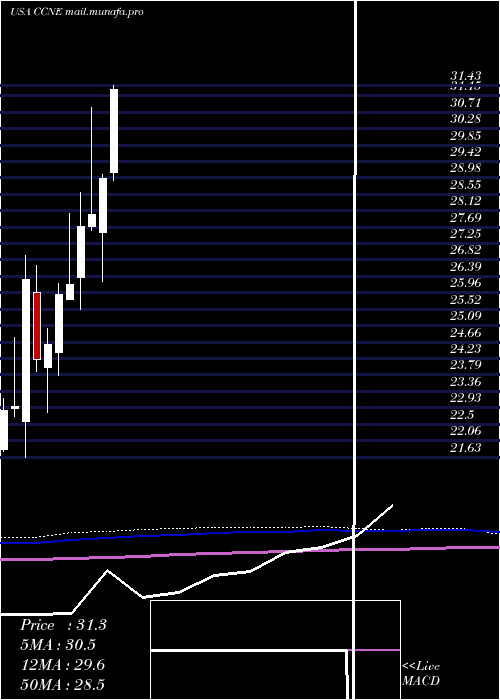The height and width of the screenshot is (700, 500).
Task: Click the 28.55 price axis label
Action: pos(466,185)
